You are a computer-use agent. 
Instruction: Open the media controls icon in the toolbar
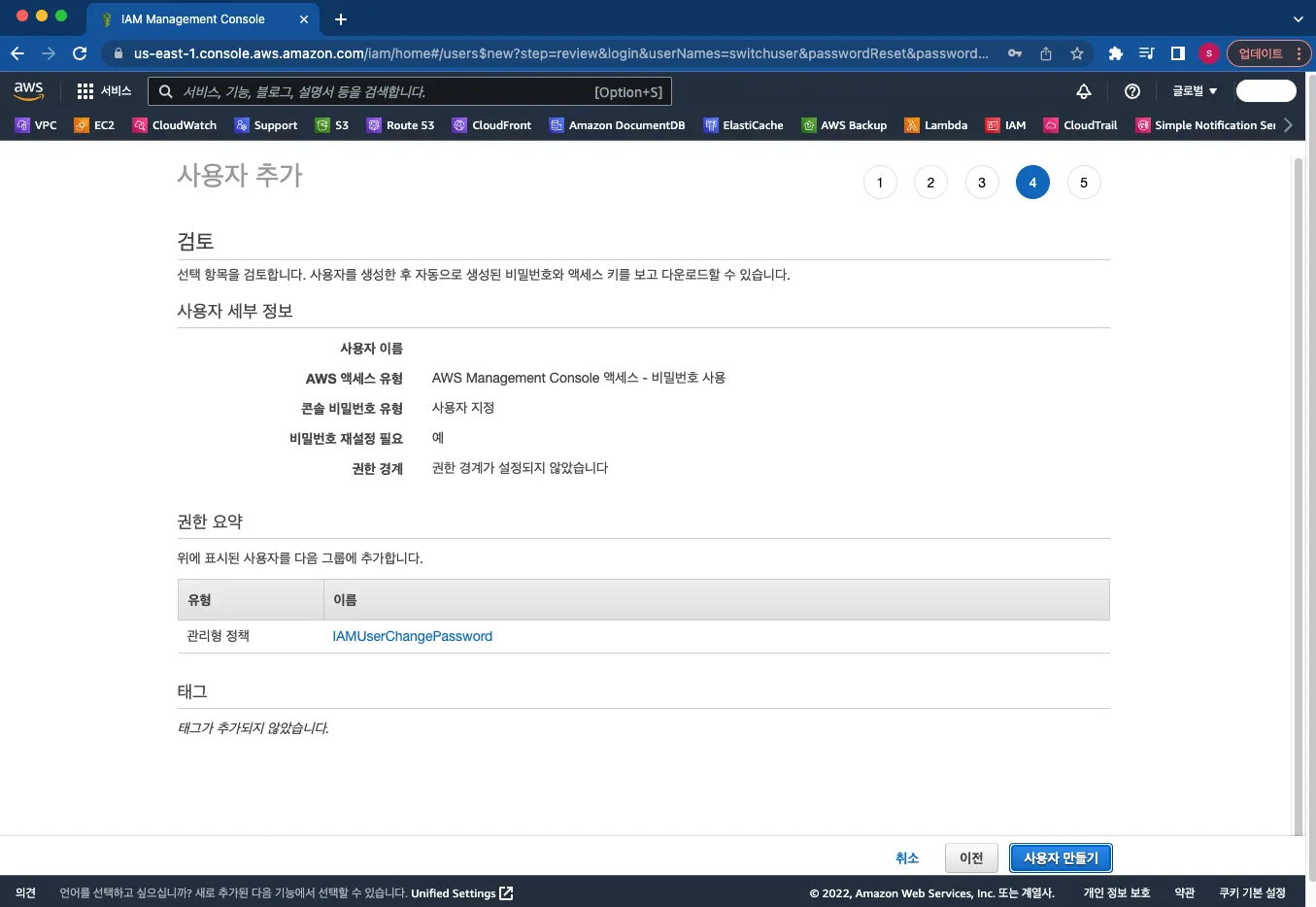coord(1147,53)
